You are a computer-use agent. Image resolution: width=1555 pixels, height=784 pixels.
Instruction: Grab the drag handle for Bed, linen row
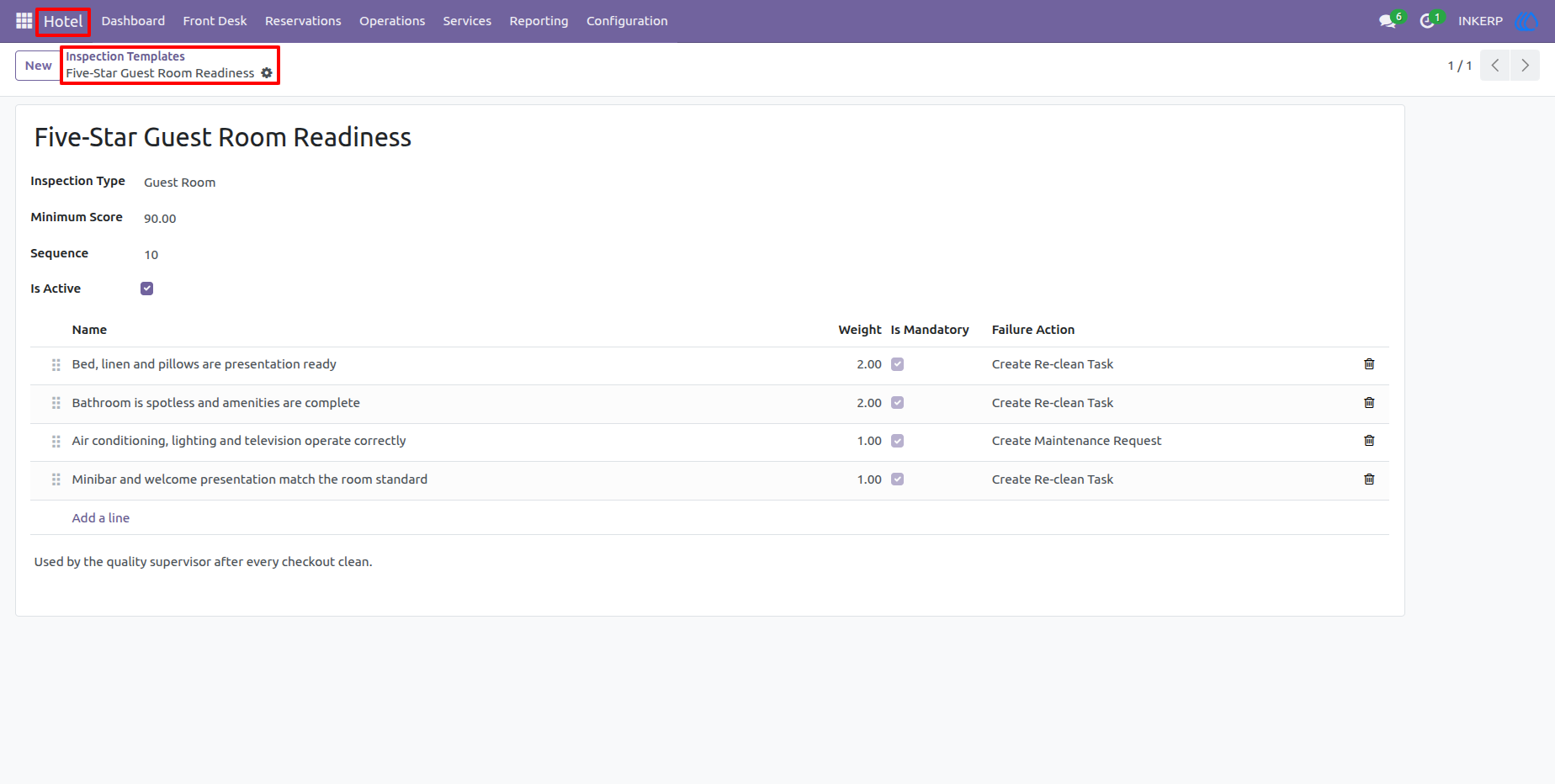[56, 365]
